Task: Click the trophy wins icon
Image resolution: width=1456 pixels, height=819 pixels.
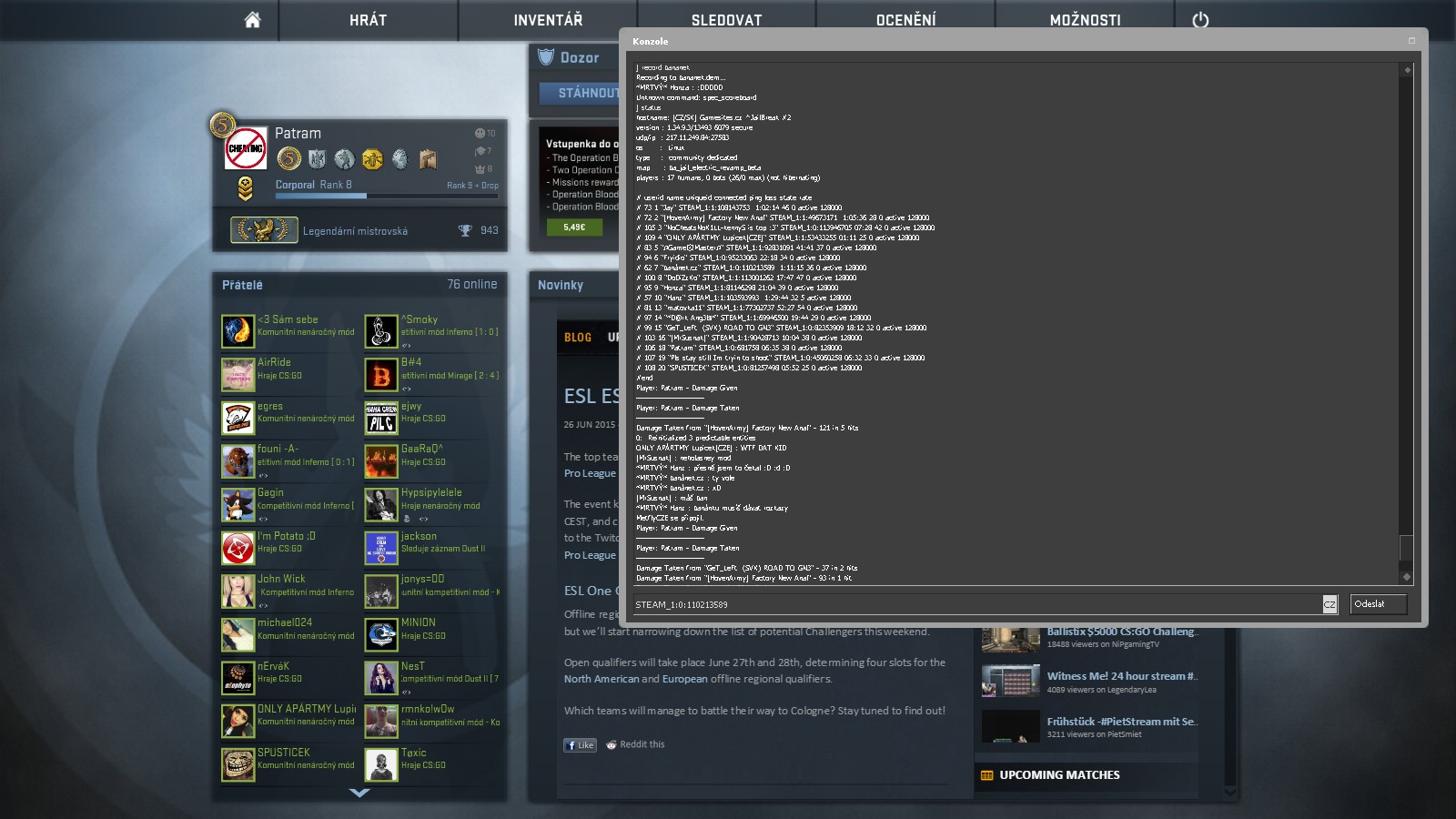Action: (465, 230)
